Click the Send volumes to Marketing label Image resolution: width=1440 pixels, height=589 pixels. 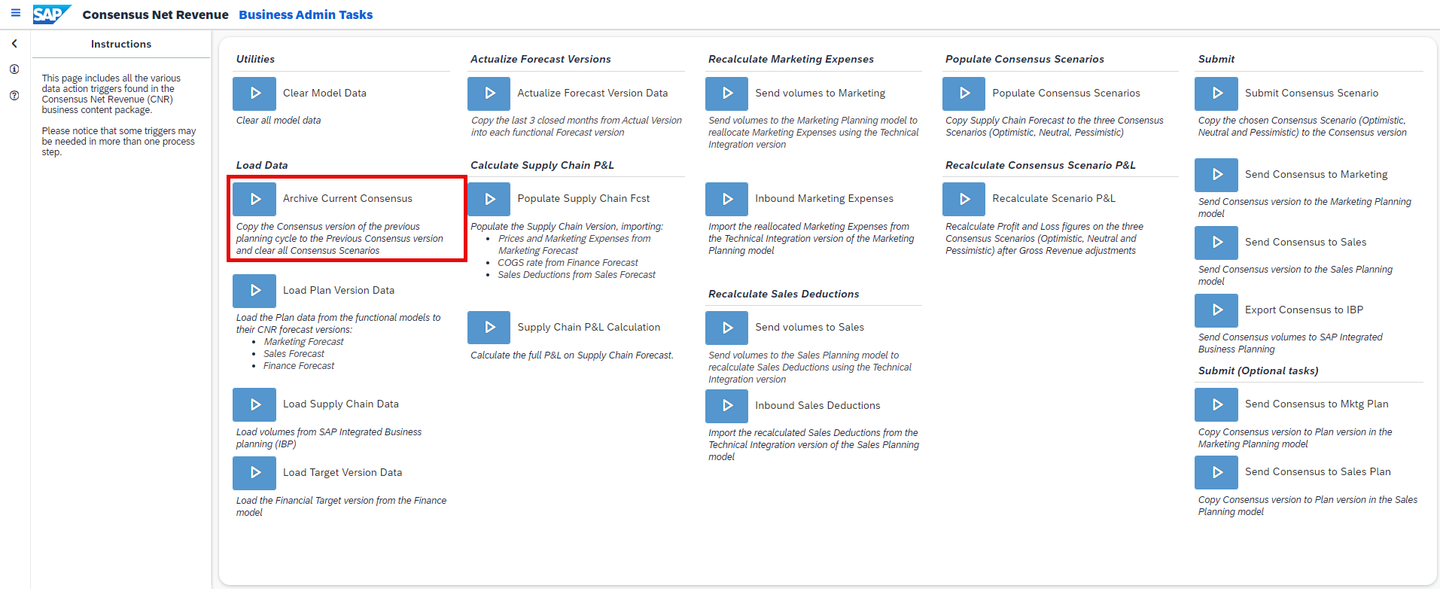coord(820,93)
